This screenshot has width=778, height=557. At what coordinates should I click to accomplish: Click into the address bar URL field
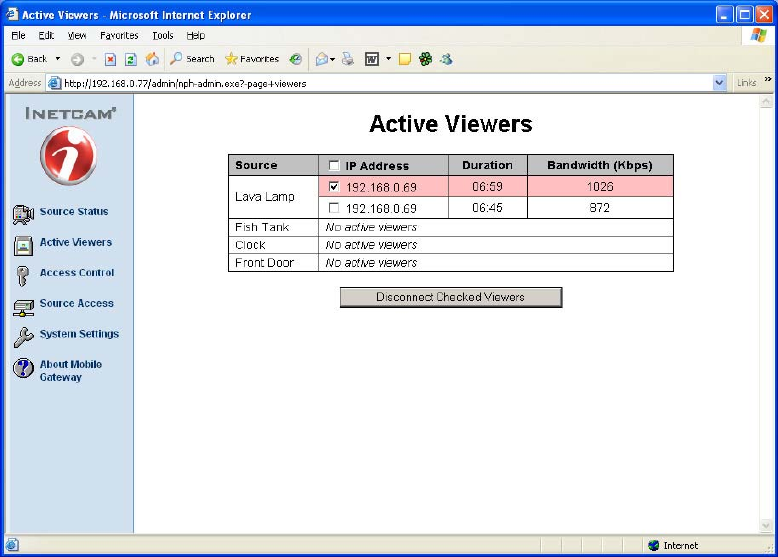tap(380, 83)
